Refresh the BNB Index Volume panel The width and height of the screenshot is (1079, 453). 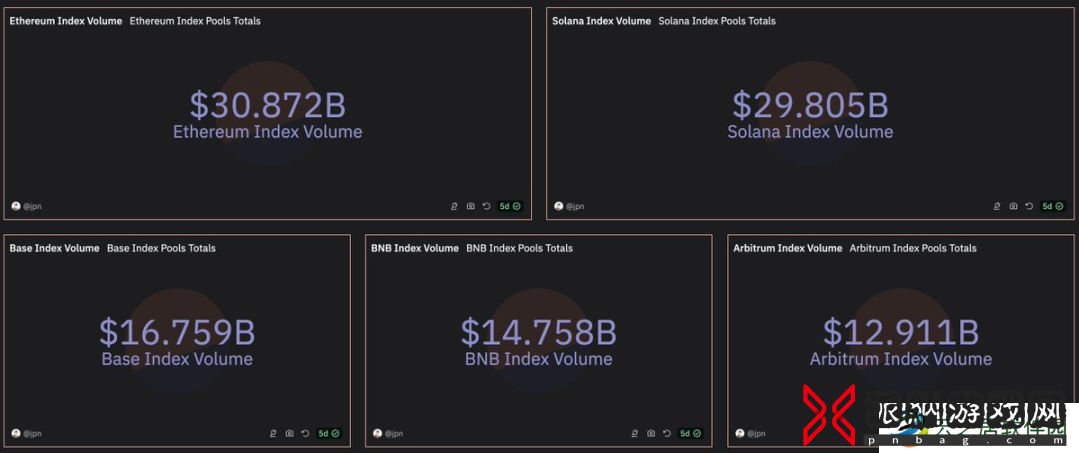click(667, 433)
